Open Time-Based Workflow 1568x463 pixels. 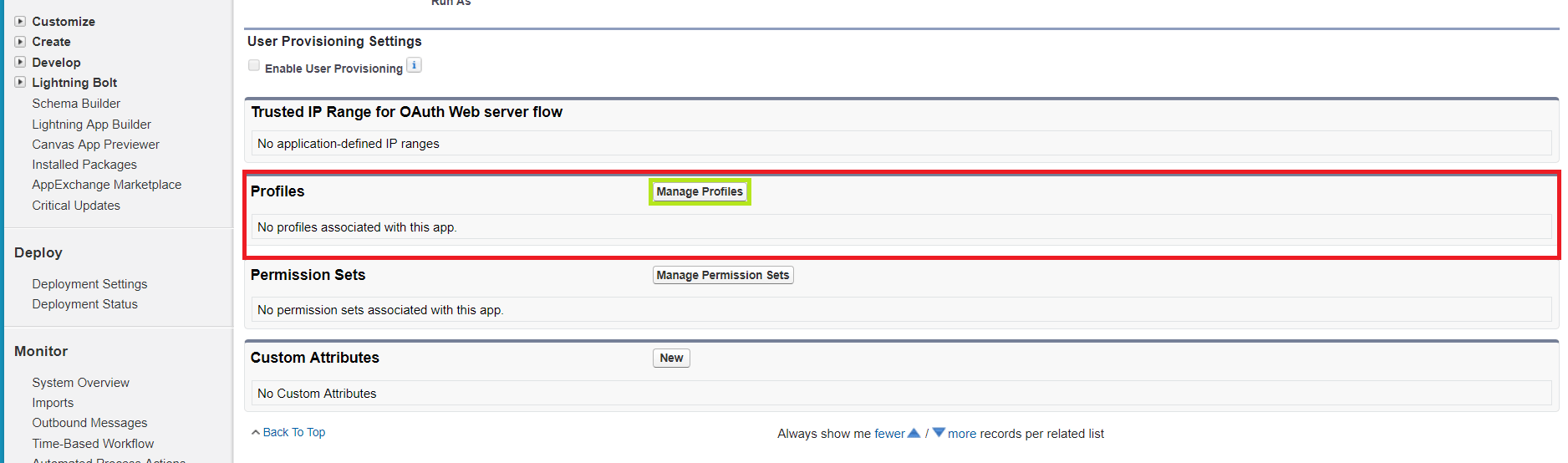point(93,444)
